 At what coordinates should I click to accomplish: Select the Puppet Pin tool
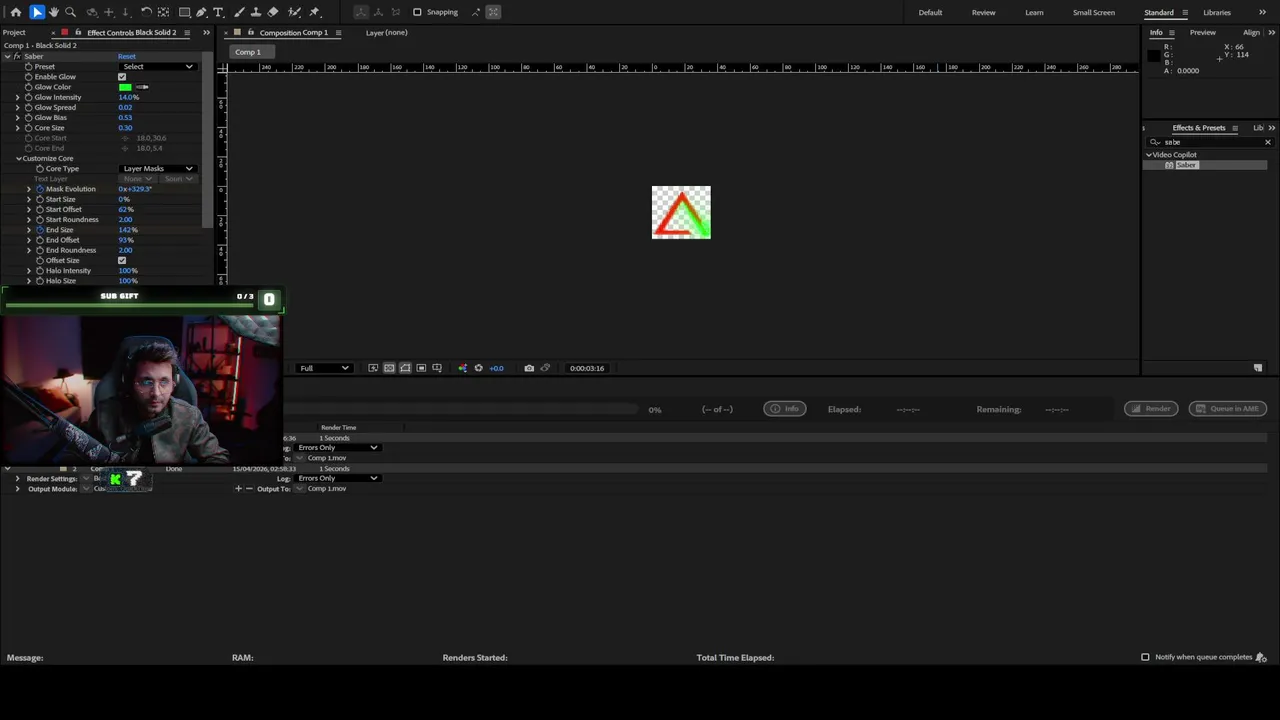tap(314, 12)
